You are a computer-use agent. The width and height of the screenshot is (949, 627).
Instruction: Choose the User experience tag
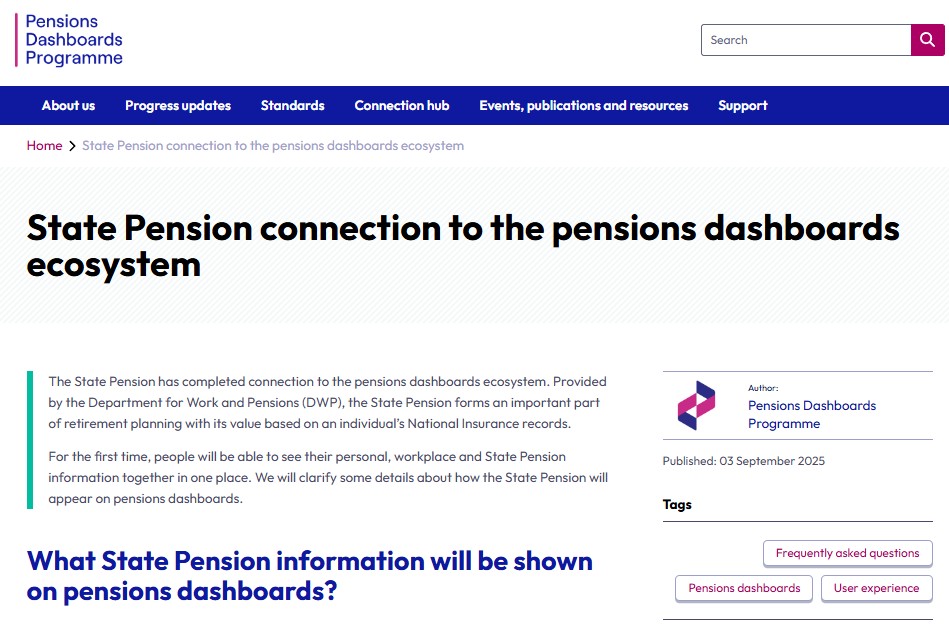tap(876, 588)
